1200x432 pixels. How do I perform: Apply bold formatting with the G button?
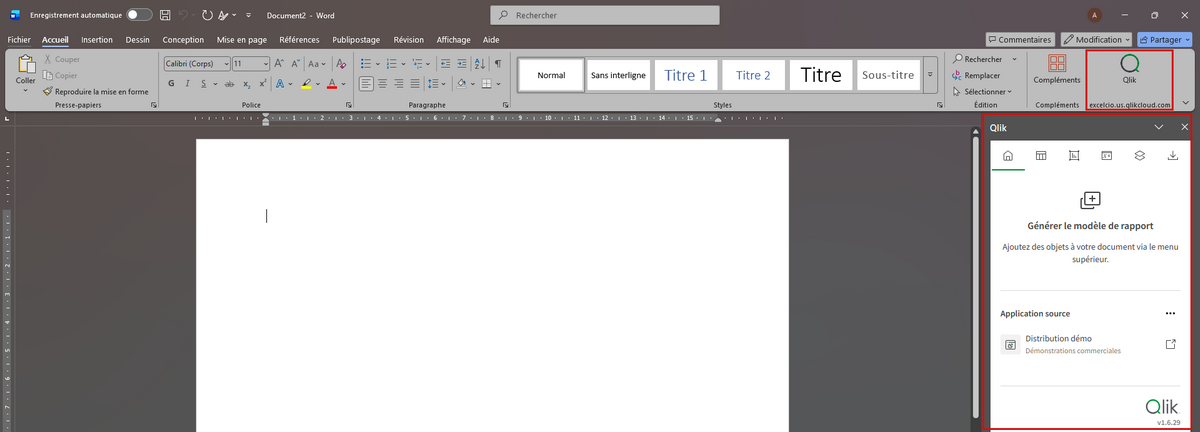(172, 84)
